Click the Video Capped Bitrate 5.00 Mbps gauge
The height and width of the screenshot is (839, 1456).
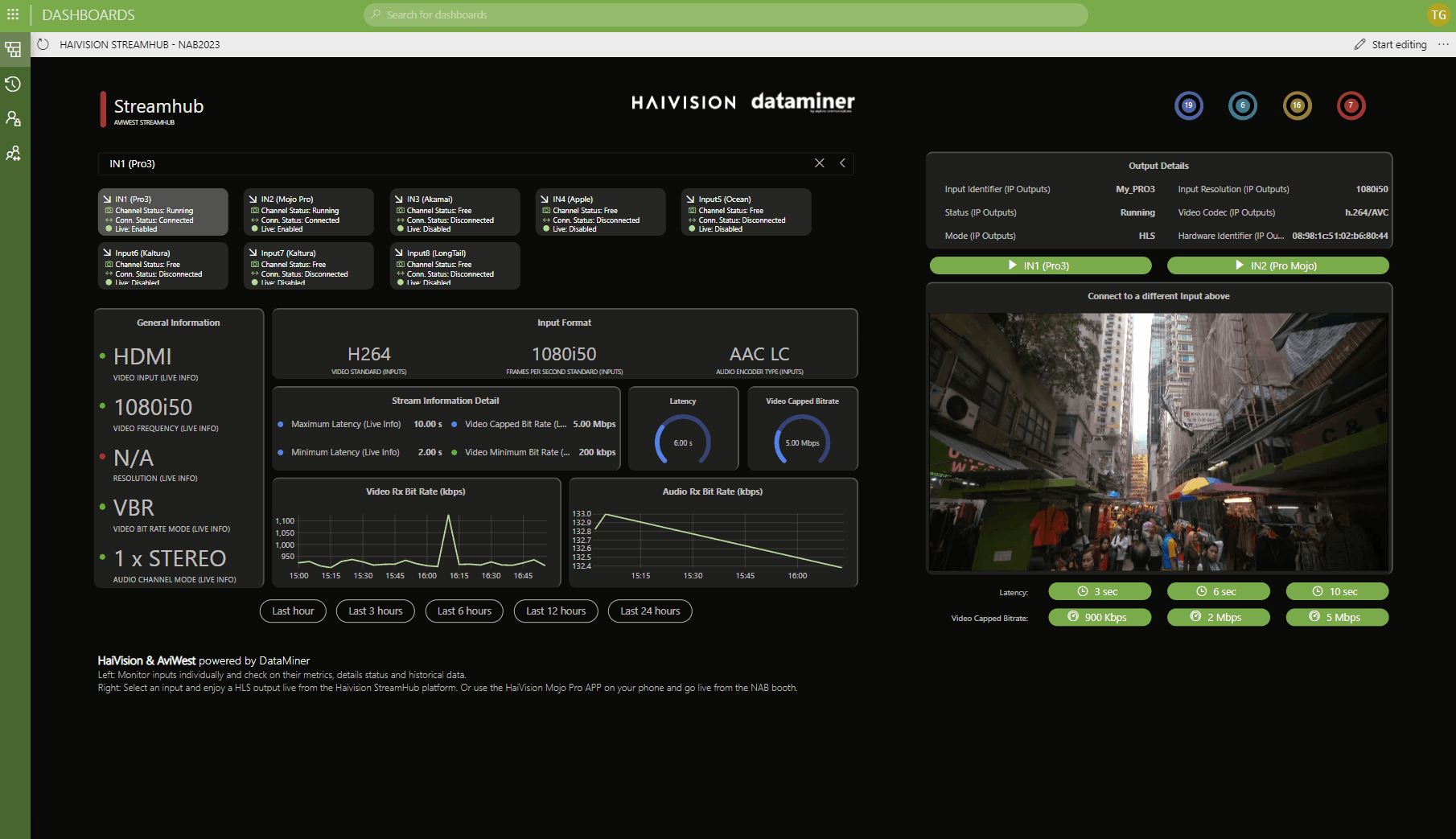coord(802,441)
